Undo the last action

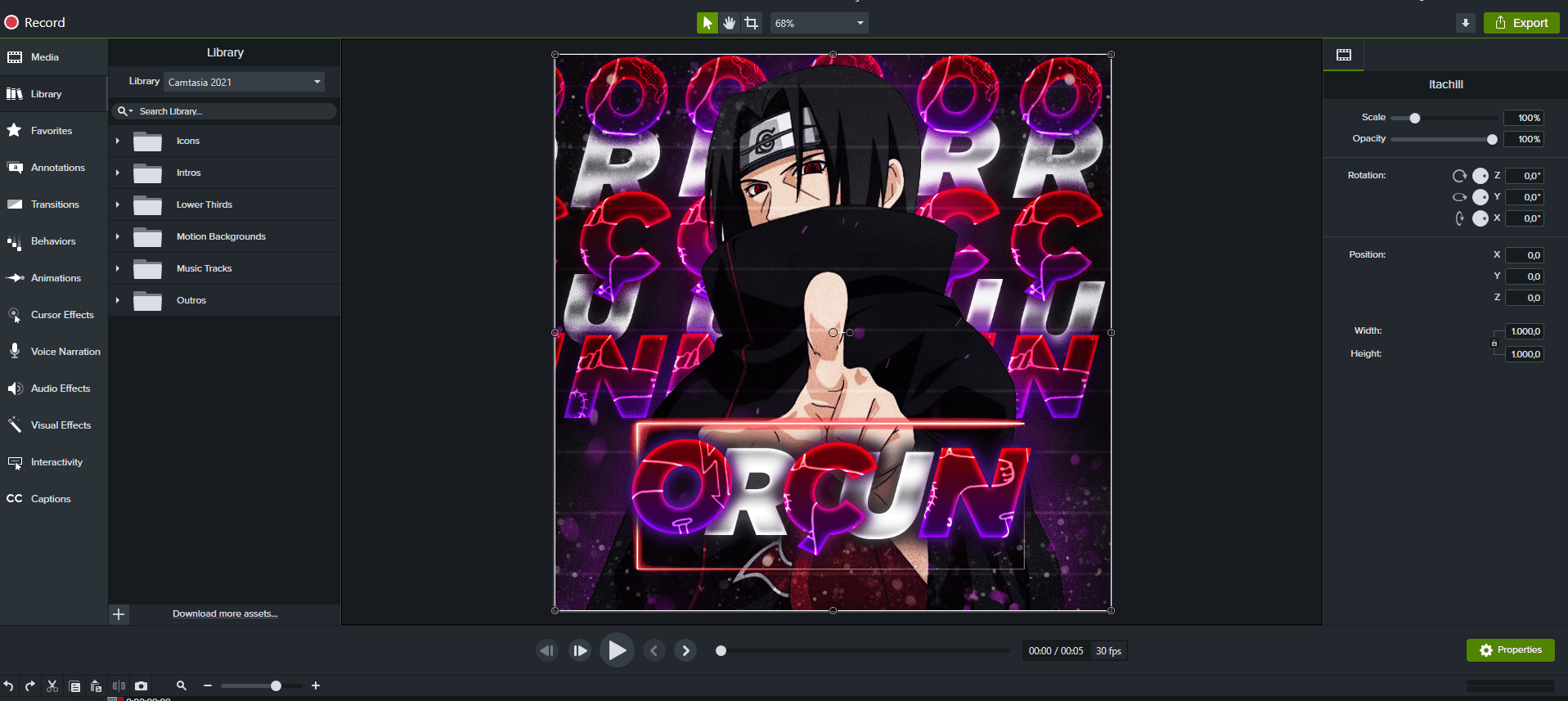coord(8,686)
